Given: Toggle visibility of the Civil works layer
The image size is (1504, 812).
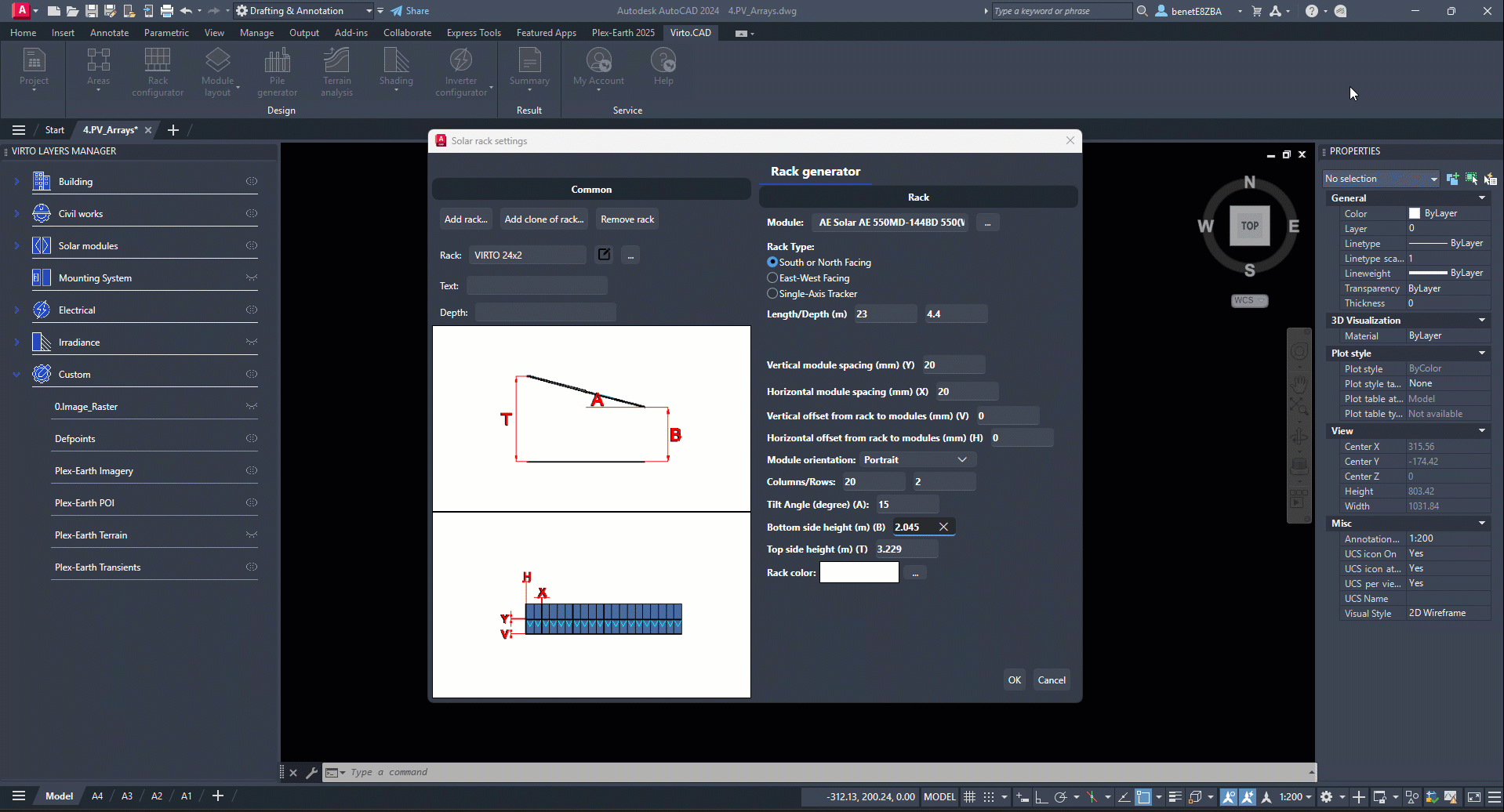Looking at the screenshot, I should pos(252,213).
